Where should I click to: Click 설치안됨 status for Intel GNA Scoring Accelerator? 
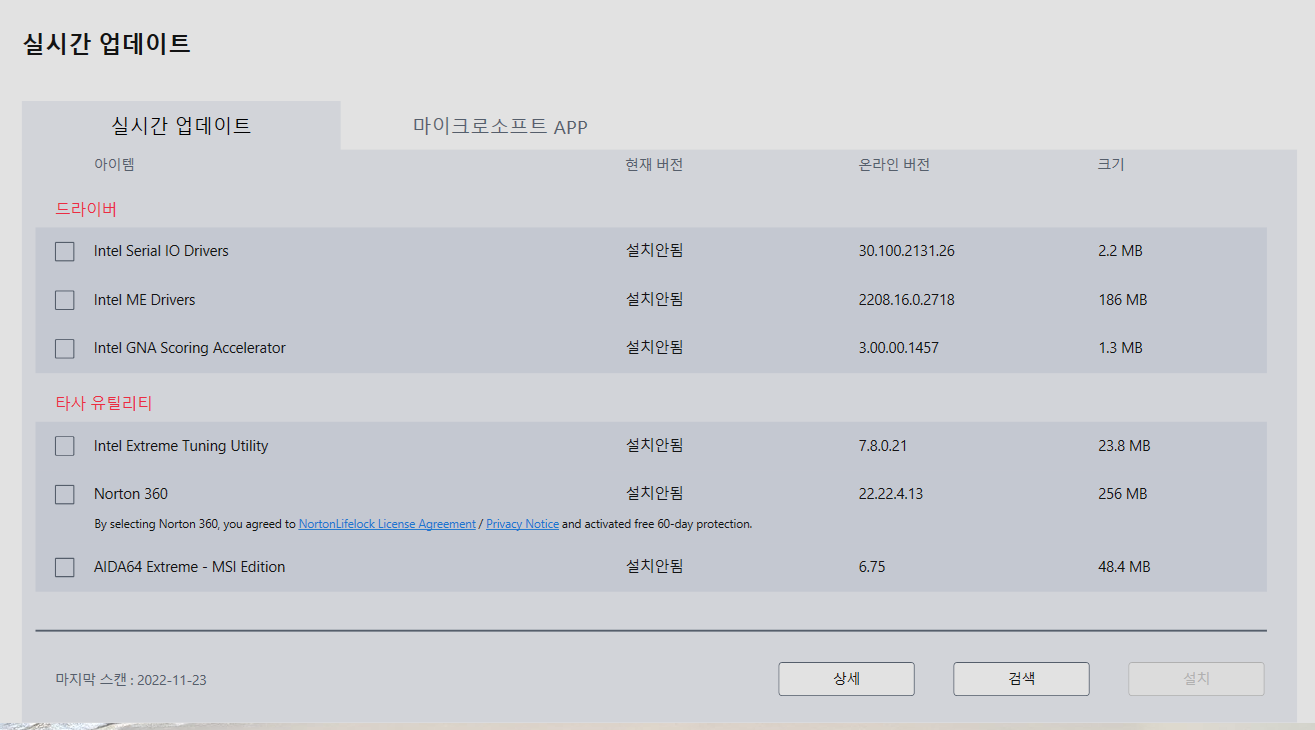(x=655, y=347)
